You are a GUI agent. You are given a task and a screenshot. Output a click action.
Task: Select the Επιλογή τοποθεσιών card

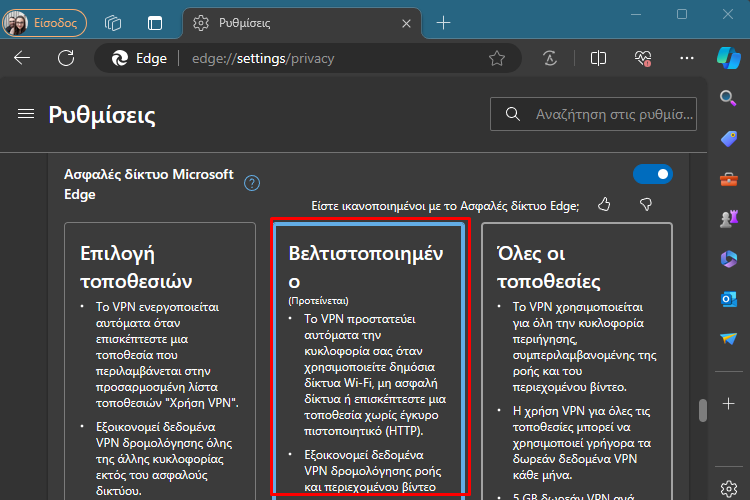(160, 361)
